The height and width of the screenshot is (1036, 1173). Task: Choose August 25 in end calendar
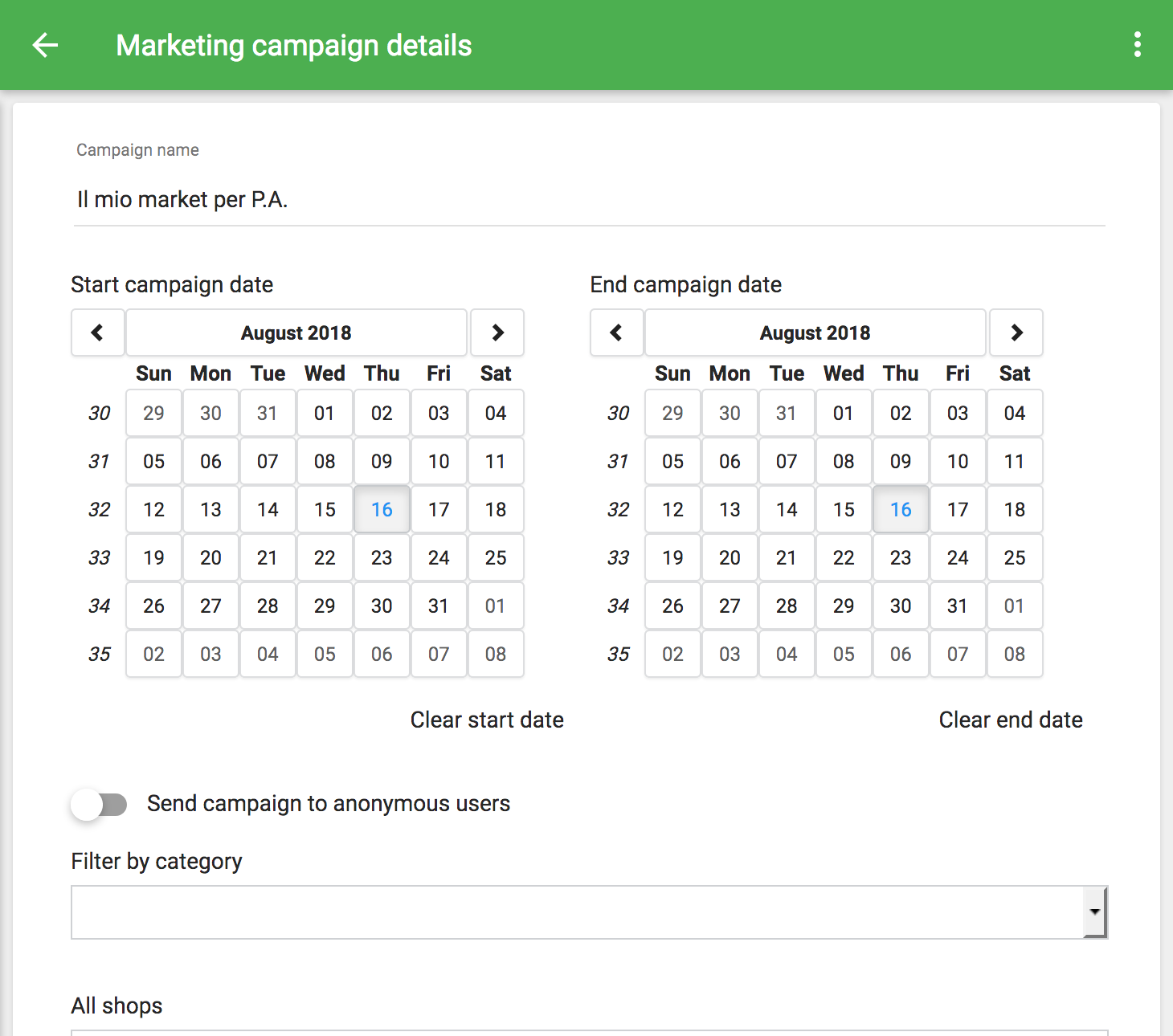(x=1015, y=557)
